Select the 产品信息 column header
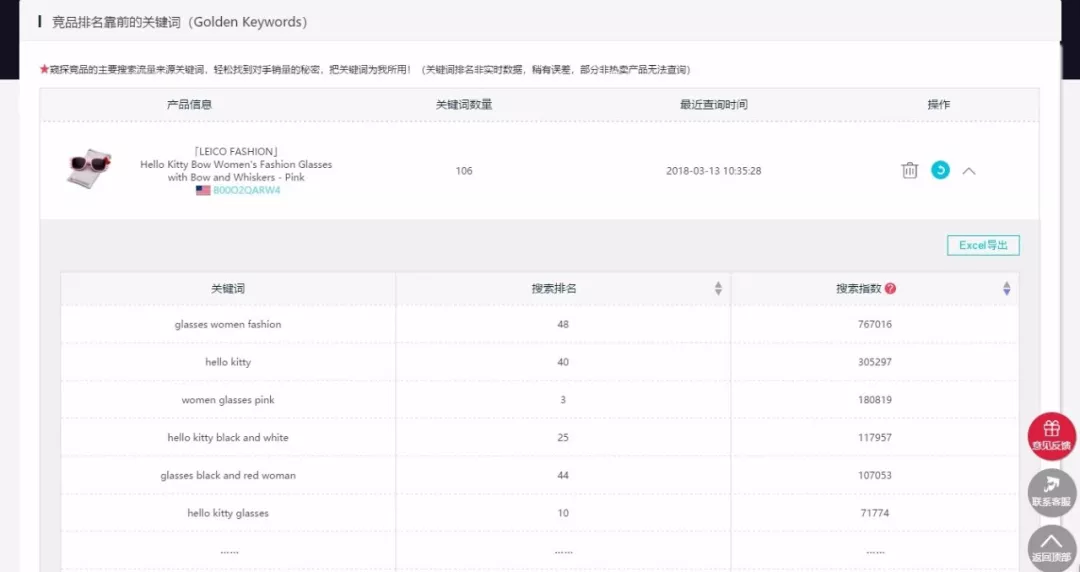The width and height of the screenshot is (1080, 572). (189, 105)
